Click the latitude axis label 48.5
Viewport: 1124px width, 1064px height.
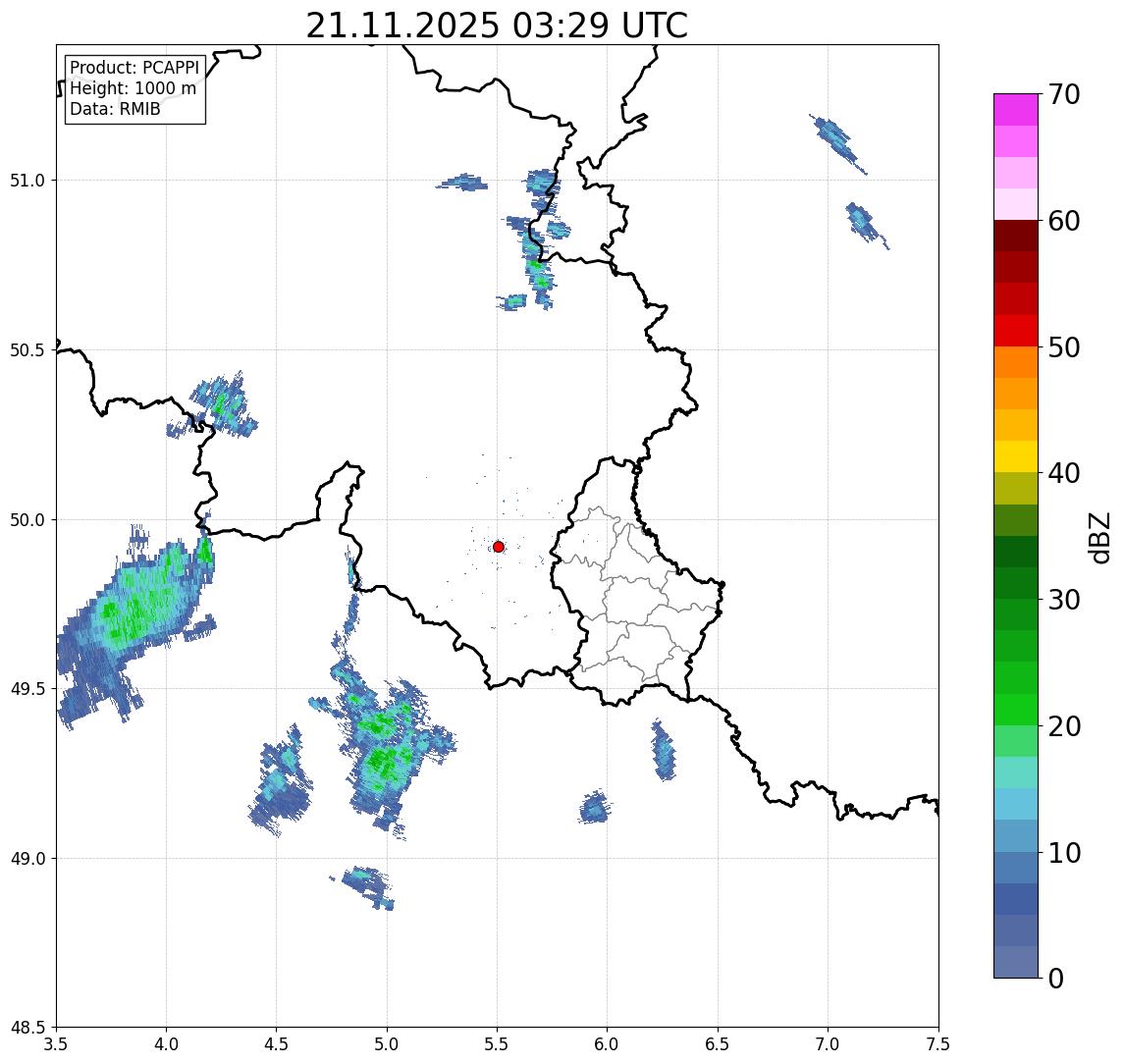[27, 1028]
